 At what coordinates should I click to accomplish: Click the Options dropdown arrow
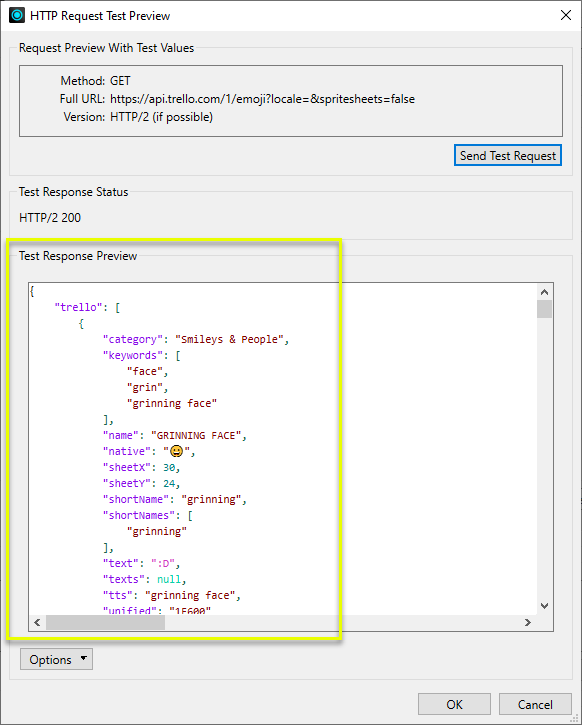point(84,658)
